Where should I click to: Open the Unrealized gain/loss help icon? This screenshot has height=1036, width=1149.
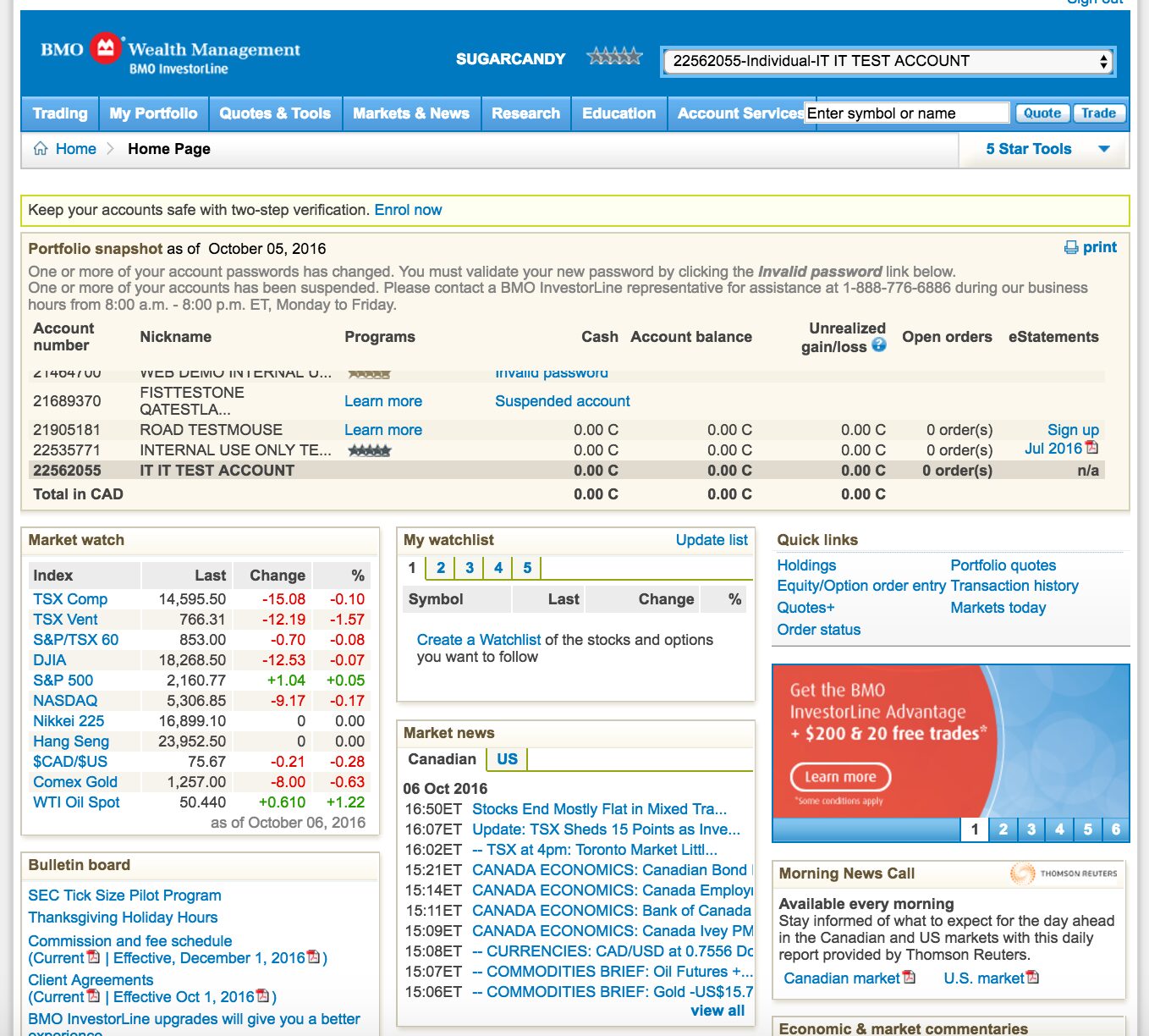coord(879,345)
